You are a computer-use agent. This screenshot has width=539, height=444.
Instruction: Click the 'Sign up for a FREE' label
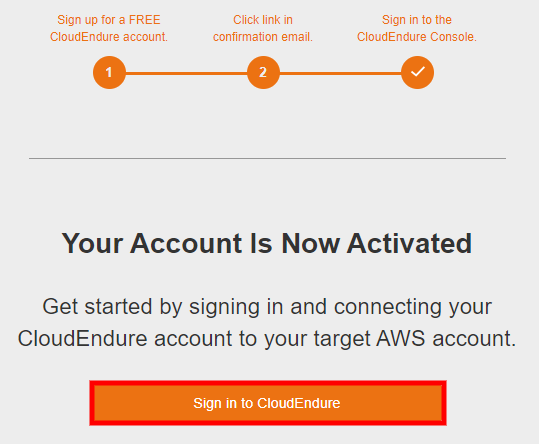[x=109, y=20]
